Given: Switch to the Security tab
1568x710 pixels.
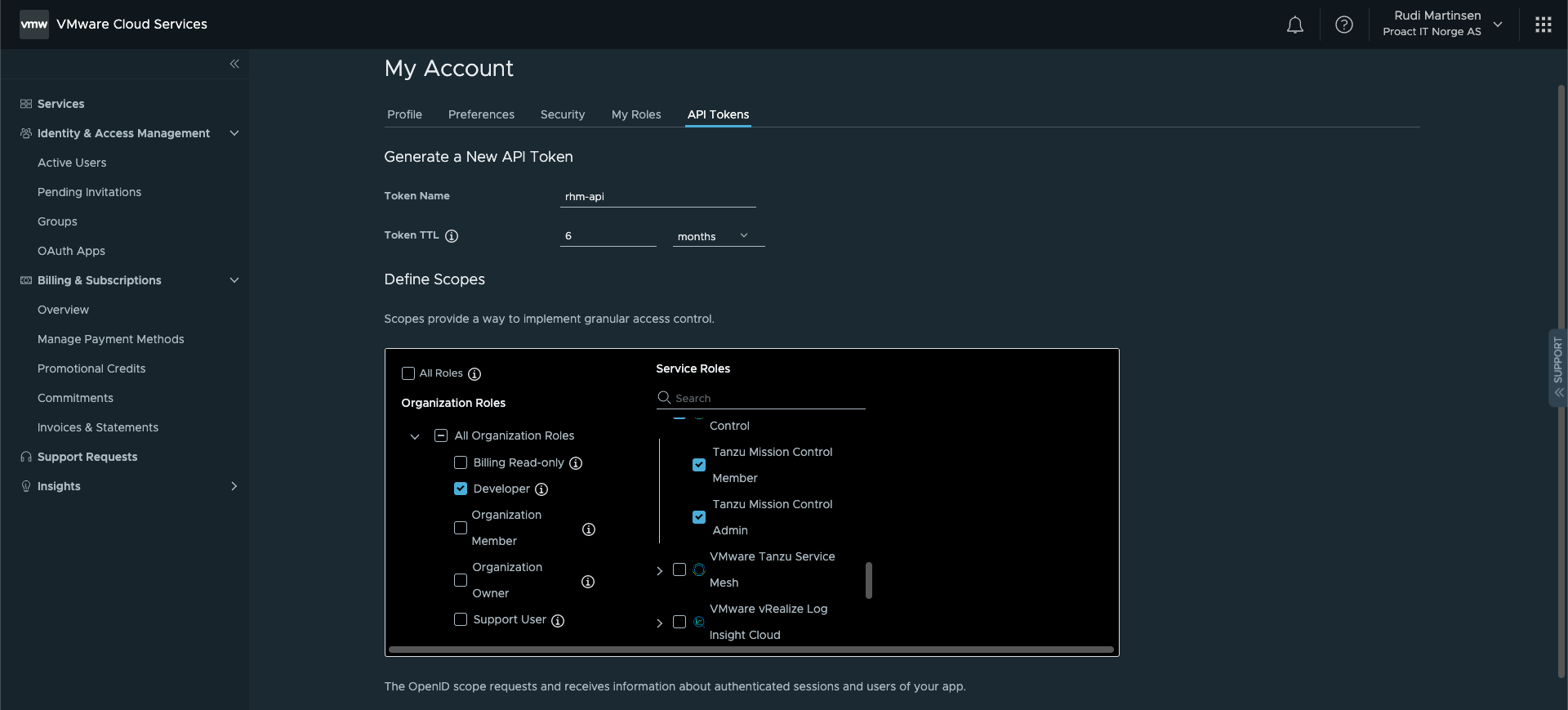Looking at the screenshot, I should coord(563,114).
